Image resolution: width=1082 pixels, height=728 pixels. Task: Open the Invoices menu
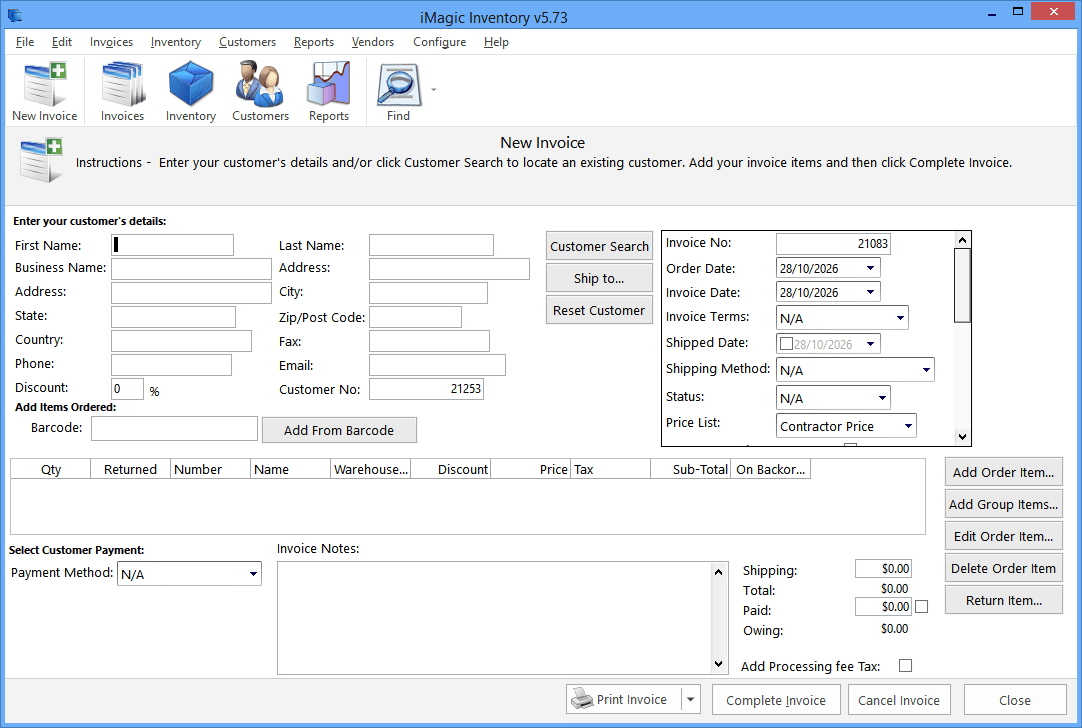pyautogui.click(x=111, y=42)
